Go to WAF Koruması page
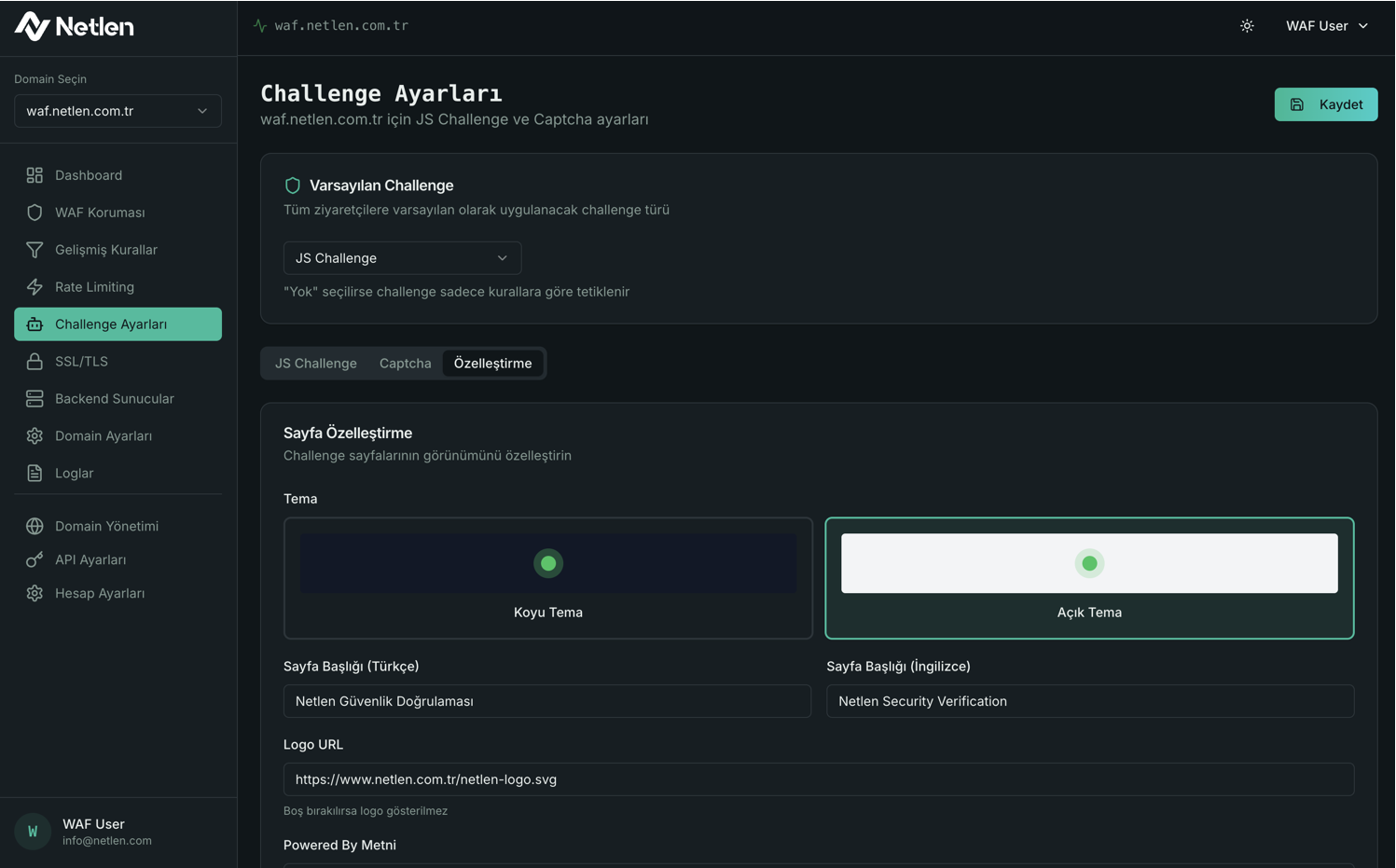The width and height of the screenshot is (1396, 868). (117, 213)
